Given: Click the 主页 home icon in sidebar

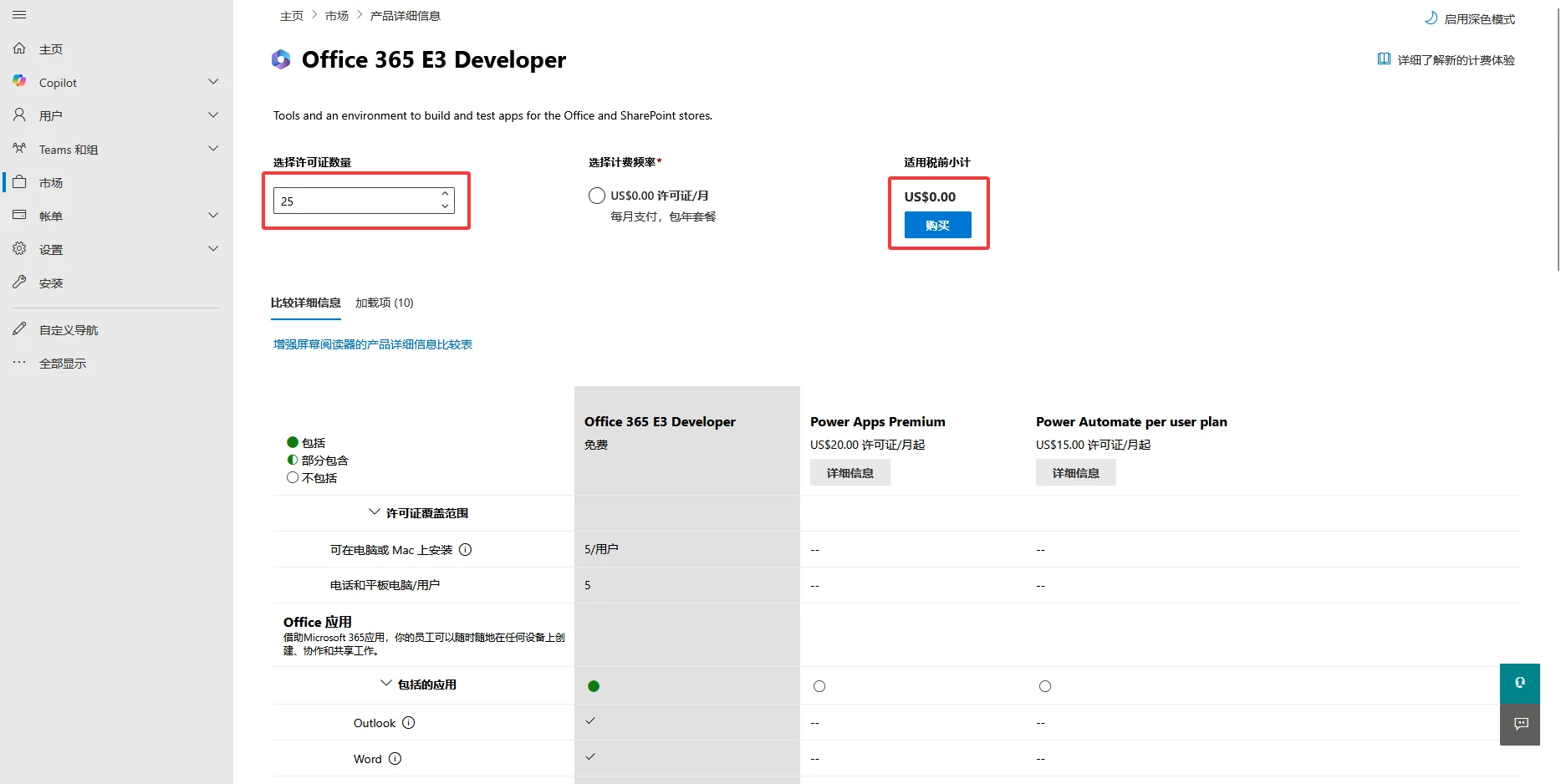Looking at the screenshot, I should [x=20, y=48].
